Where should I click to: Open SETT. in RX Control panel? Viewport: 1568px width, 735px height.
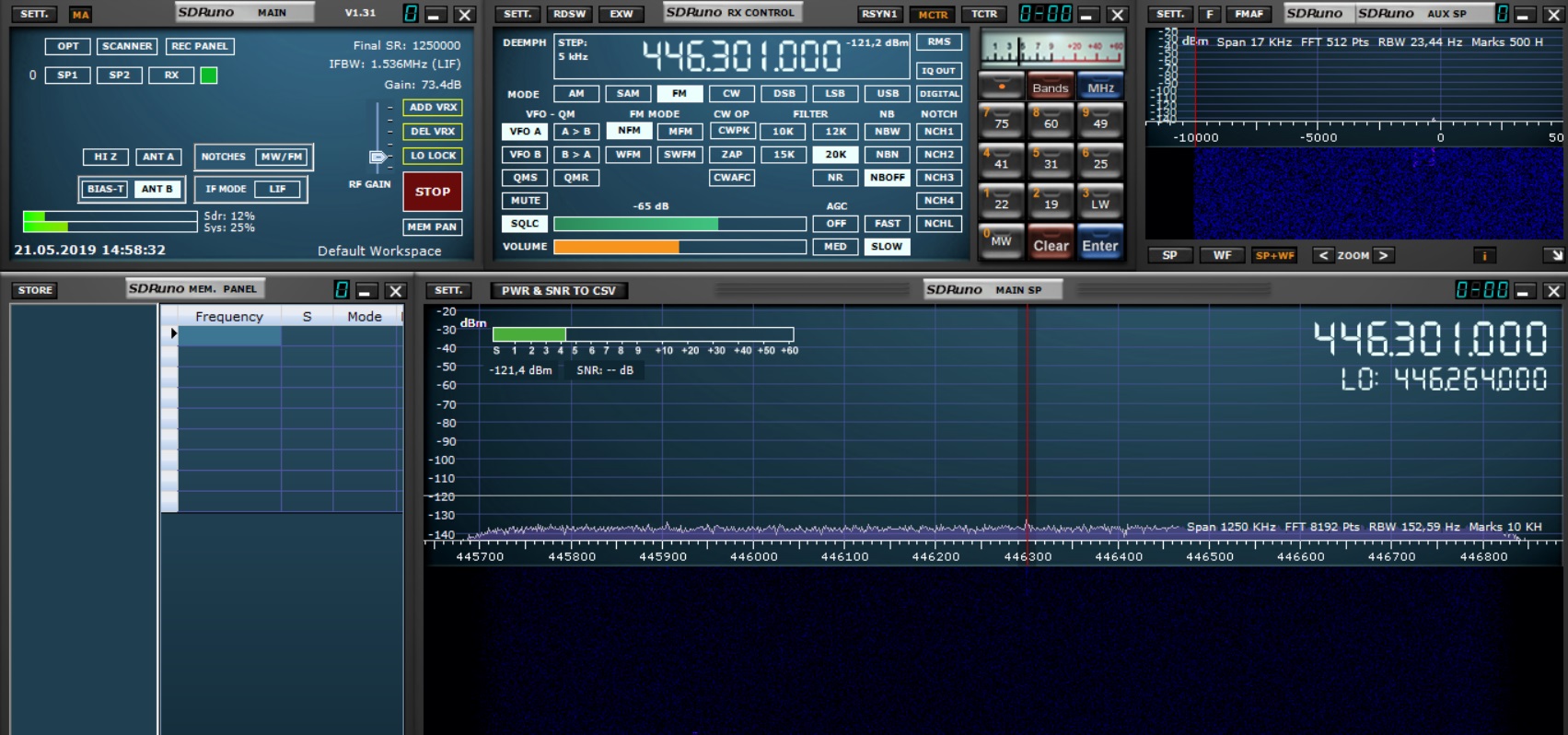pyautogui.click(x=517, y=15)
